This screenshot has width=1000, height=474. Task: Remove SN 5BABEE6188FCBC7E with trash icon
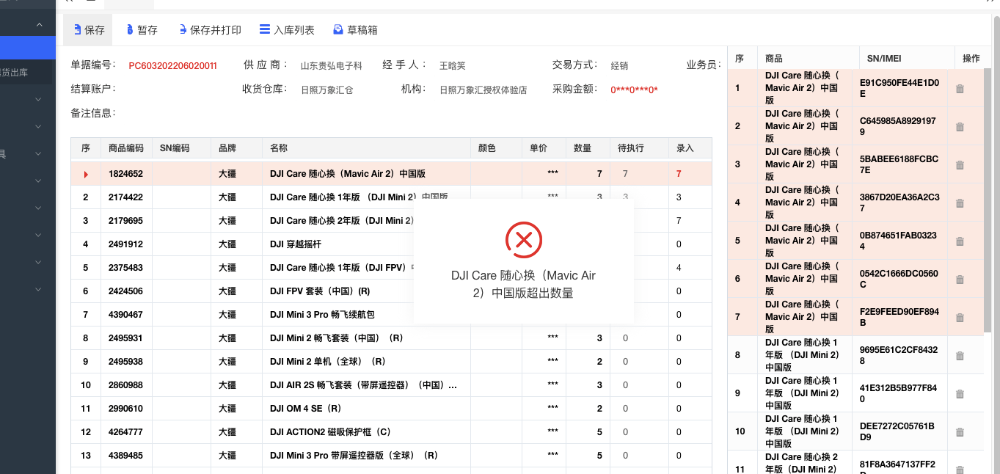point(960,165)
